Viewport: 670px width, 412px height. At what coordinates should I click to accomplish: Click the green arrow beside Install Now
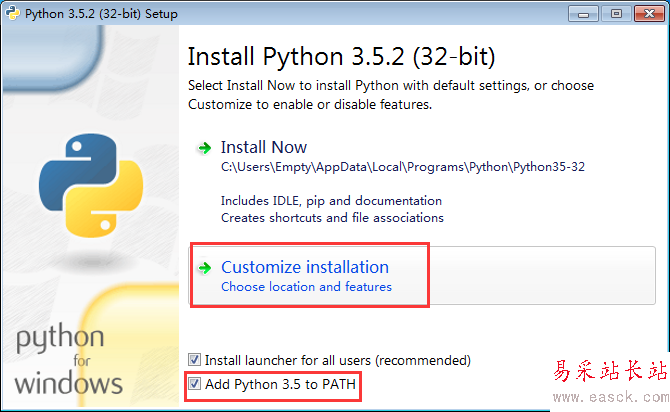pyautogui.click(x=204, y=148)
